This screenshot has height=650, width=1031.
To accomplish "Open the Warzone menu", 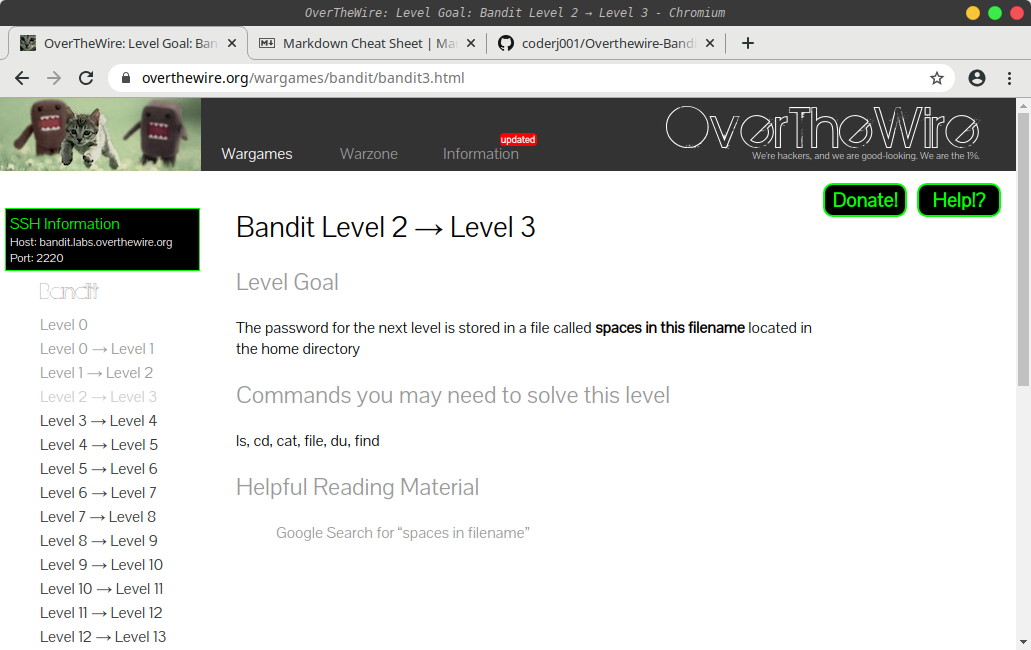I will 368,154.
